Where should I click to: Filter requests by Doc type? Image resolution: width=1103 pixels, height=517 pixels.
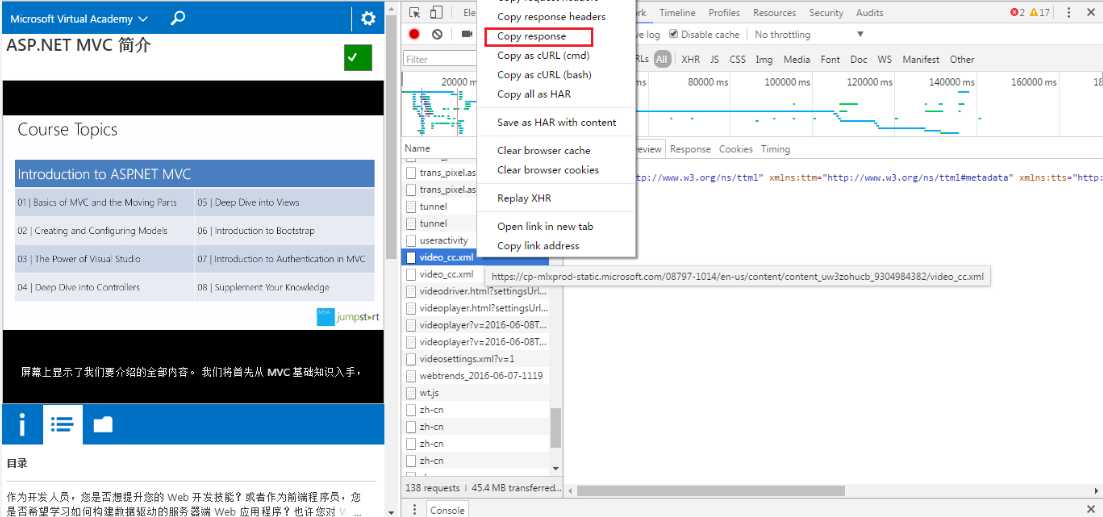click(858, 60)
